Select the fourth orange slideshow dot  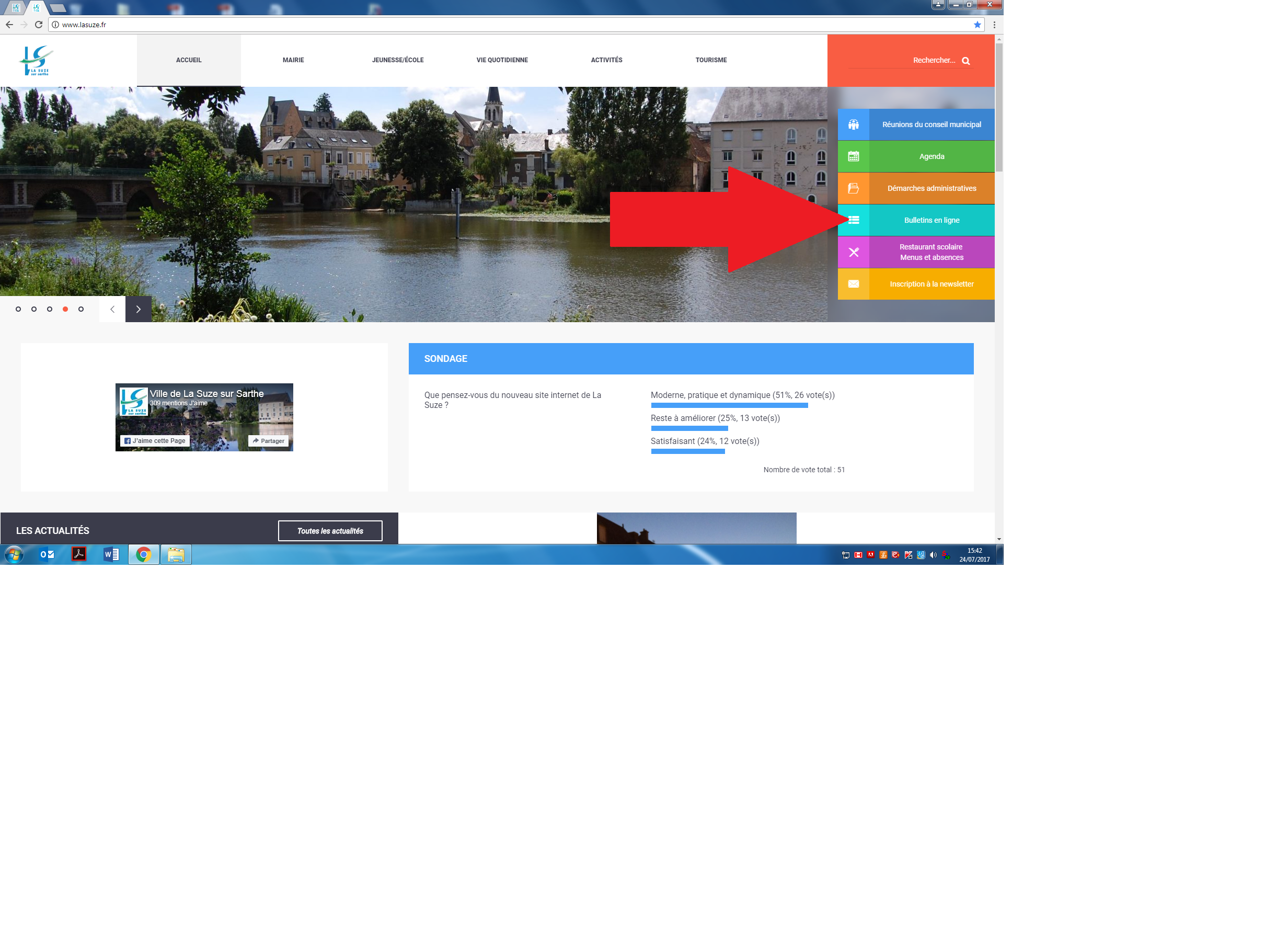coord(65,309)
